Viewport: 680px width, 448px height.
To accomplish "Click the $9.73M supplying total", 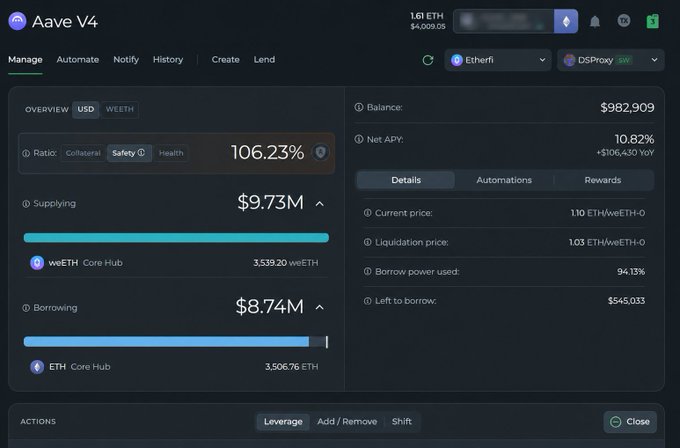I will tap(271, 203).
